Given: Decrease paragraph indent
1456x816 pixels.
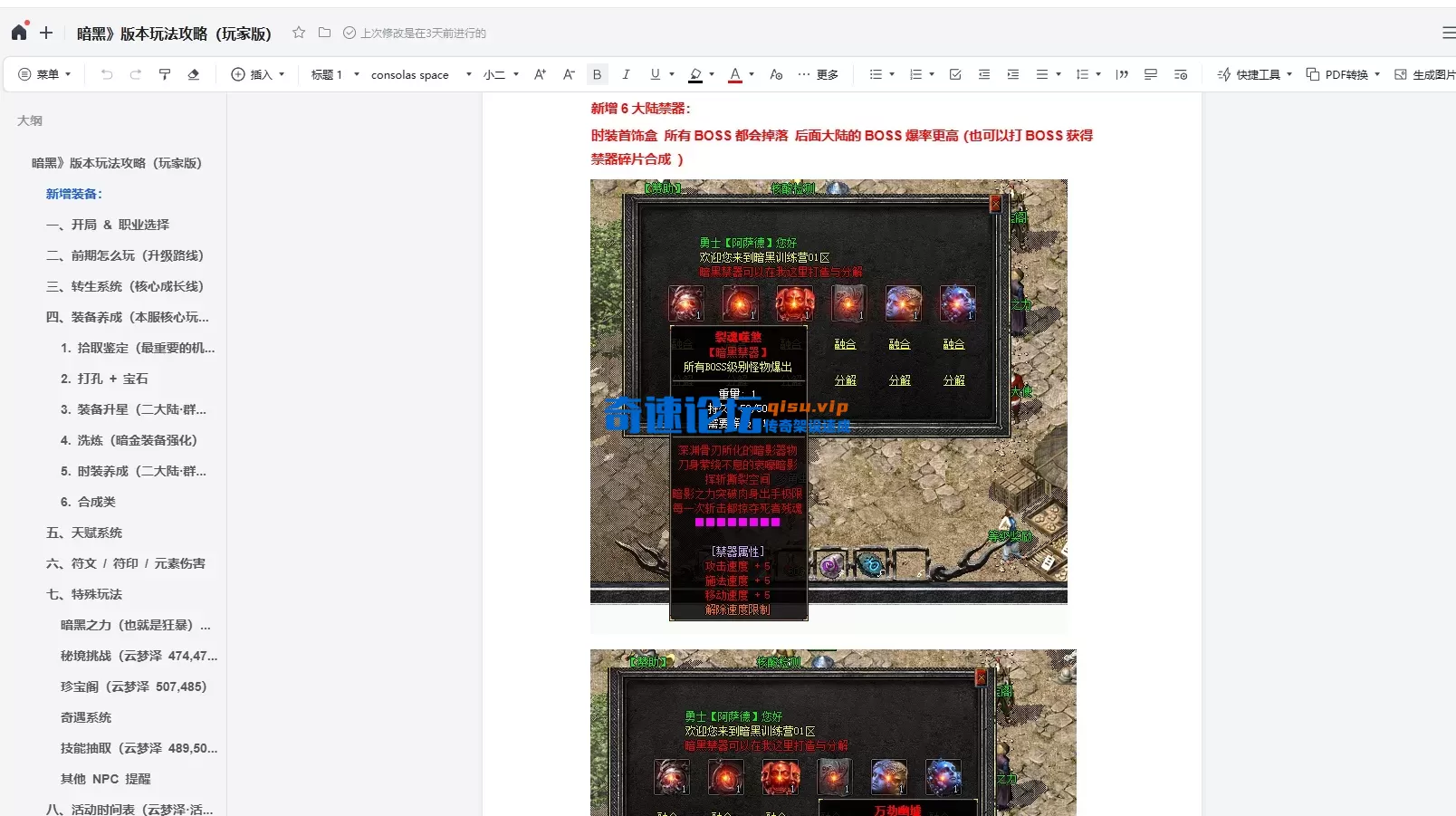Looking at the screenshot, I should click(x=984, y=74).
